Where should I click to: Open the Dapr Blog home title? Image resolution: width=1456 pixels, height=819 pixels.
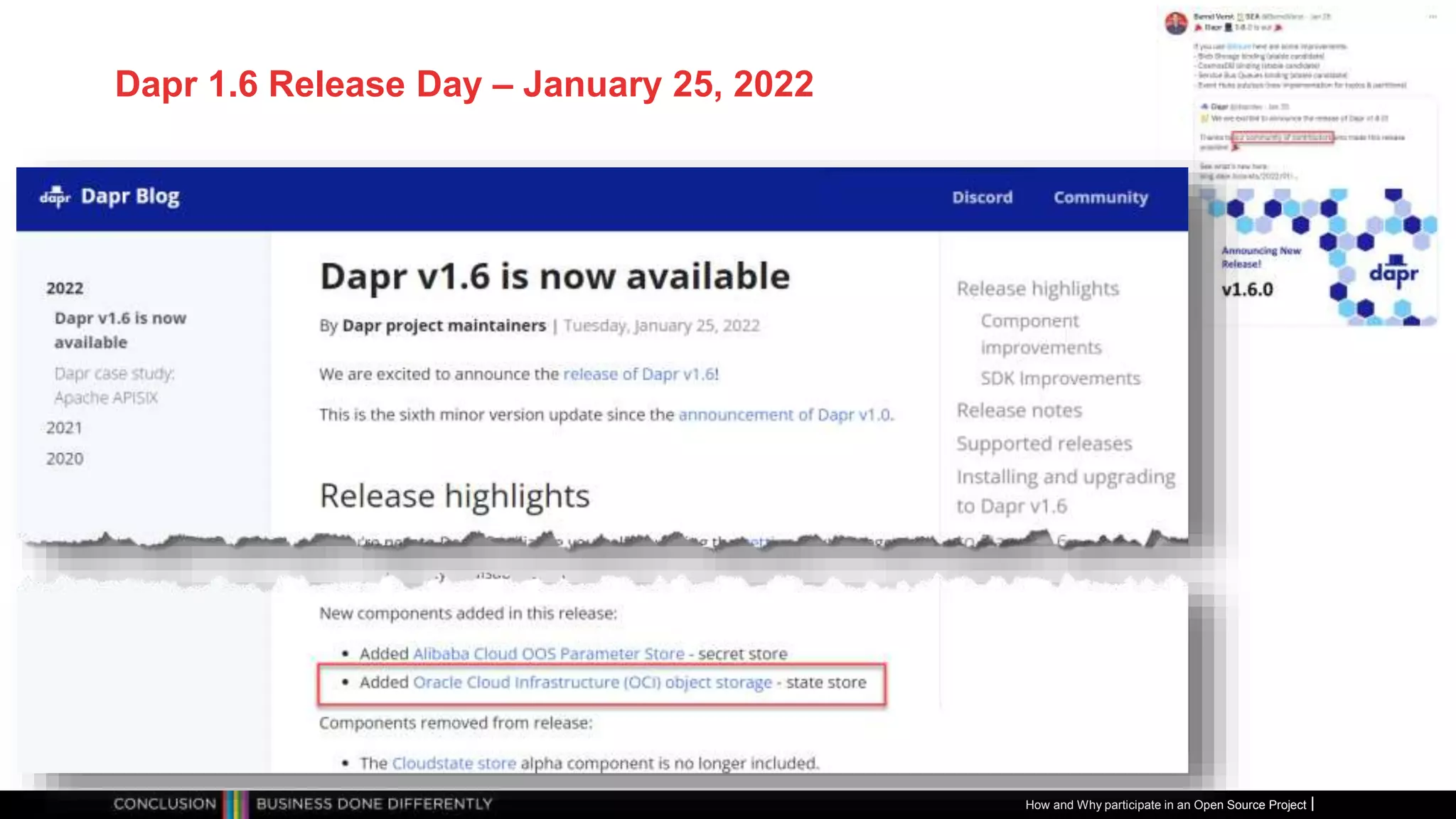pos(130,196)
